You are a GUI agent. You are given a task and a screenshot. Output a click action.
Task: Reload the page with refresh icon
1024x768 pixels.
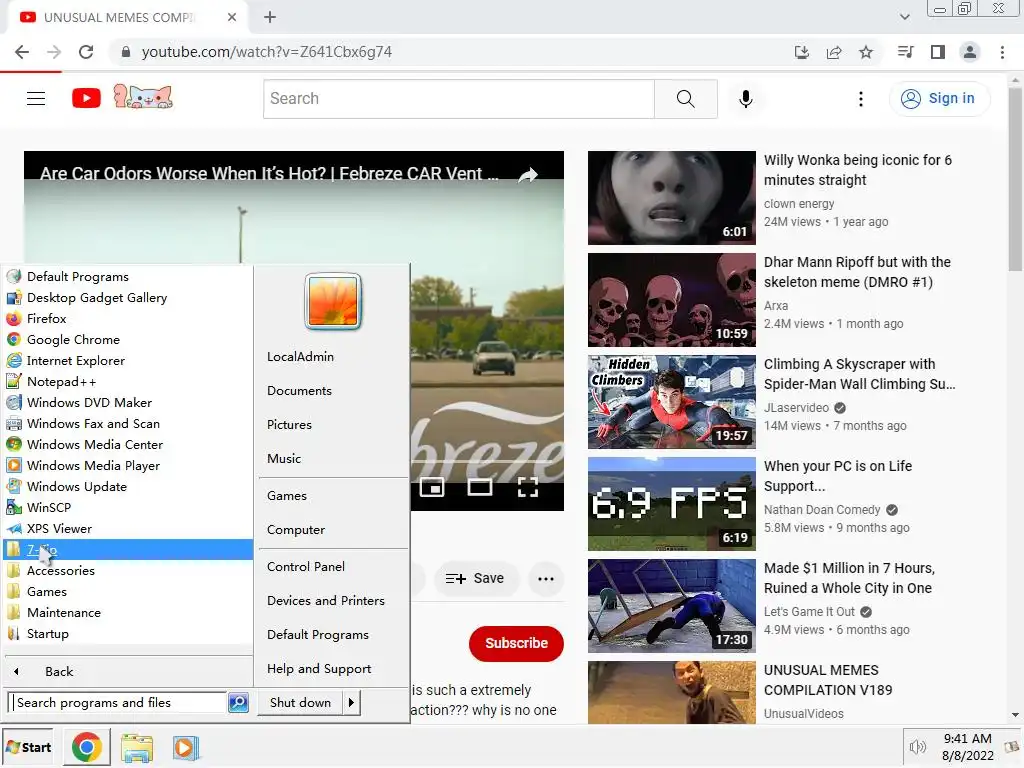pyautogui.click(x=86, y=52)
